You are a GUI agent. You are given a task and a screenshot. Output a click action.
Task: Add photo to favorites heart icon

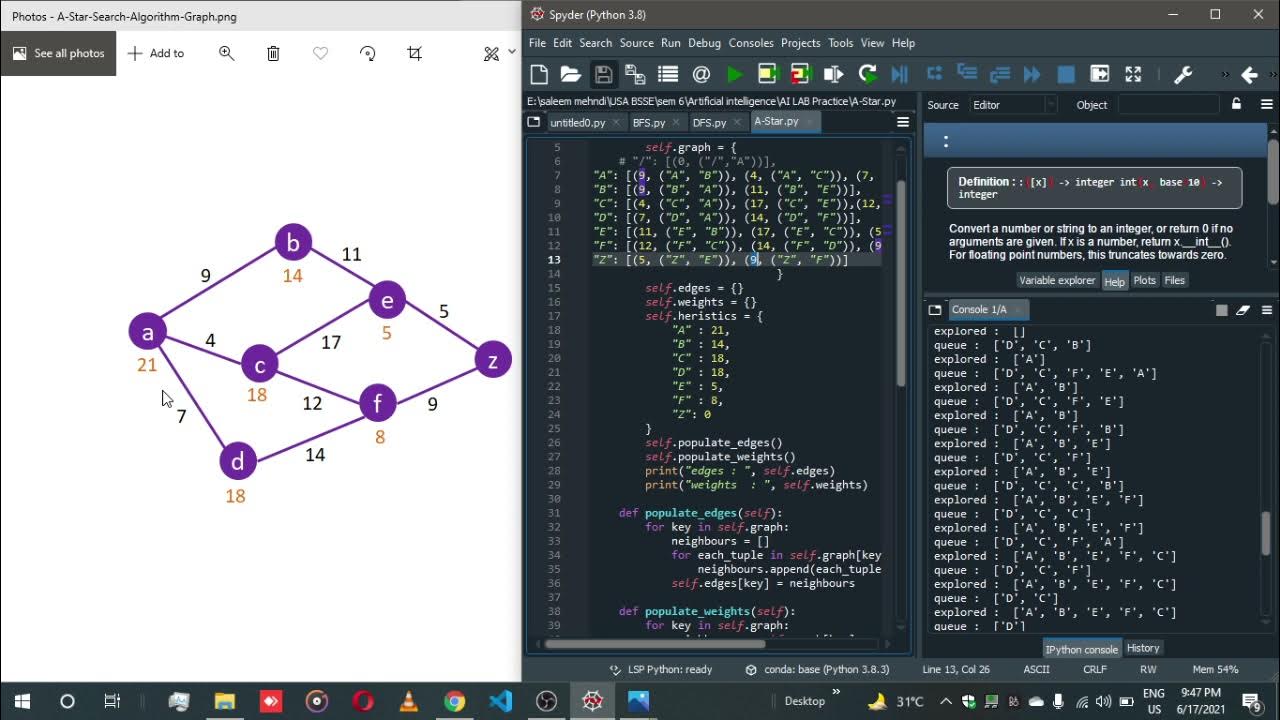pos(320,53)
